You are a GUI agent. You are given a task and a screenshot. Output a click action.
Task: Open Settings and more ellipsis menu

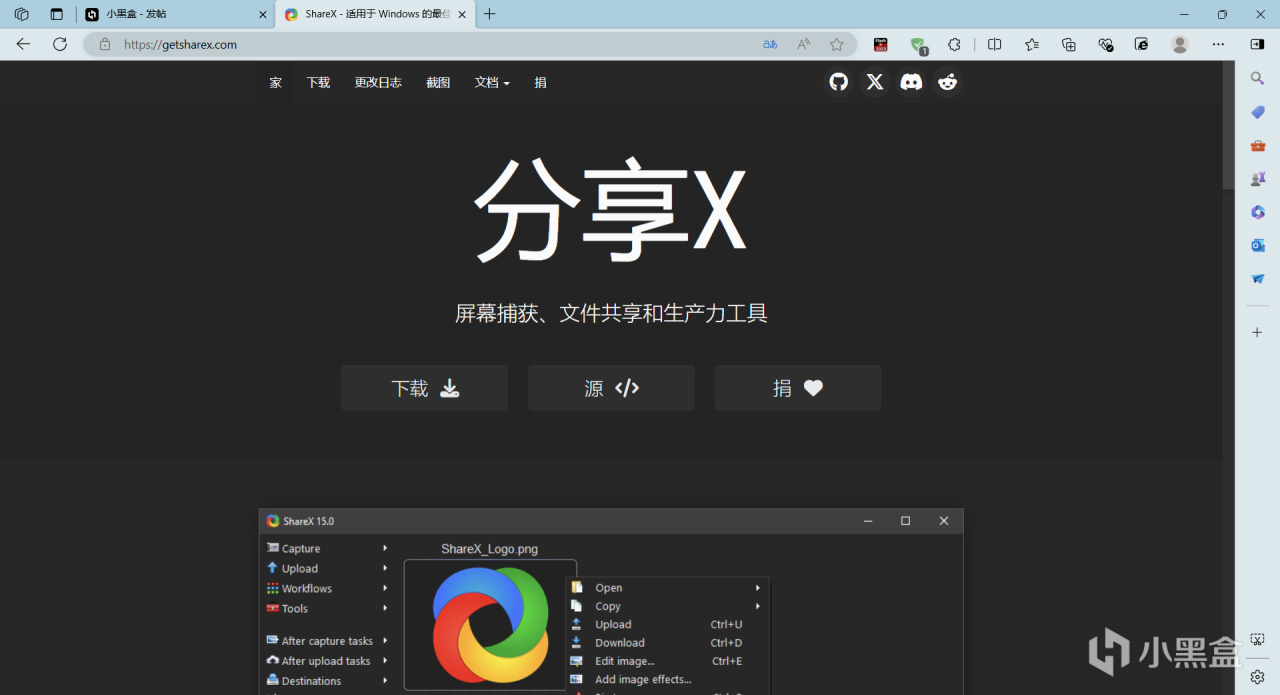tap(1218, 44)
